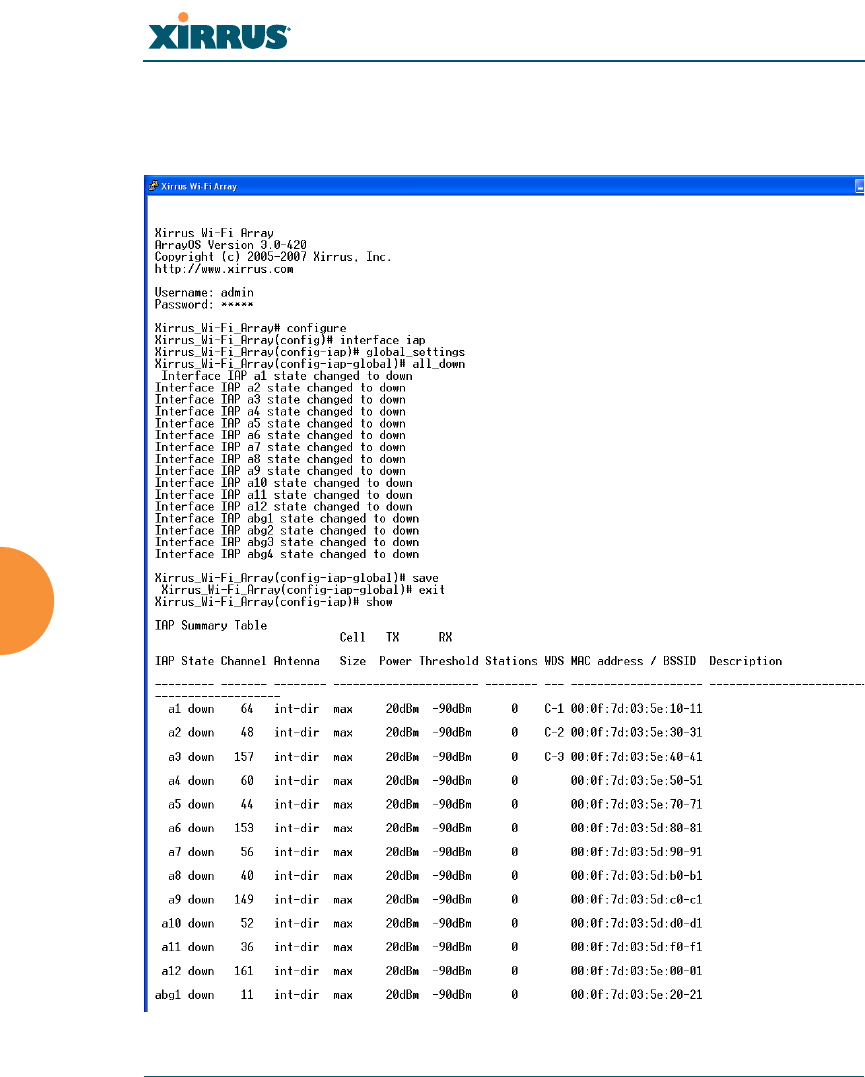Select the 'all_down' command line
Screen dimensions: 865x1077
(x=310, y=364)
